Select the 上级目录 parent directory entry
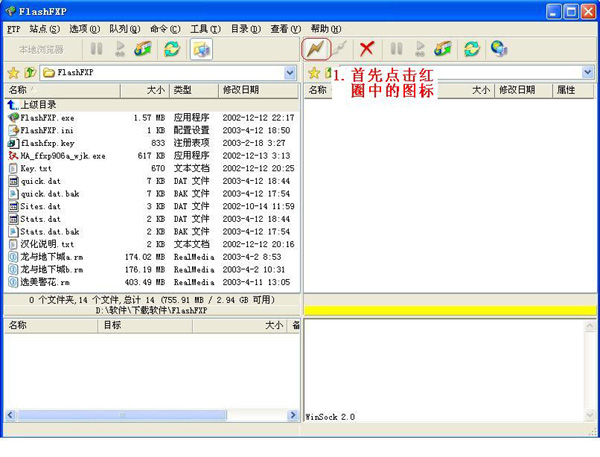This screenshot has height=457, width=600. point(39,104)
